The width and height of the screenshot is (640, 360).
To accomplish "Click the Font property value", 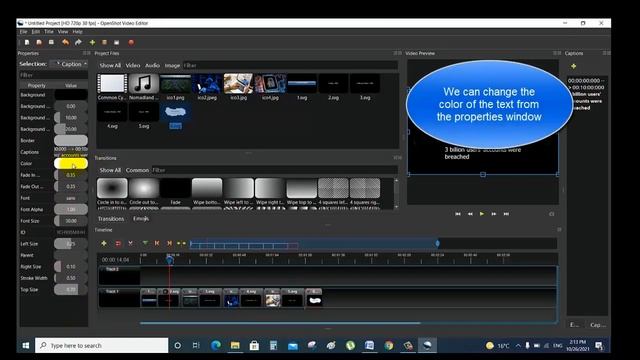I will pos(71,198).
